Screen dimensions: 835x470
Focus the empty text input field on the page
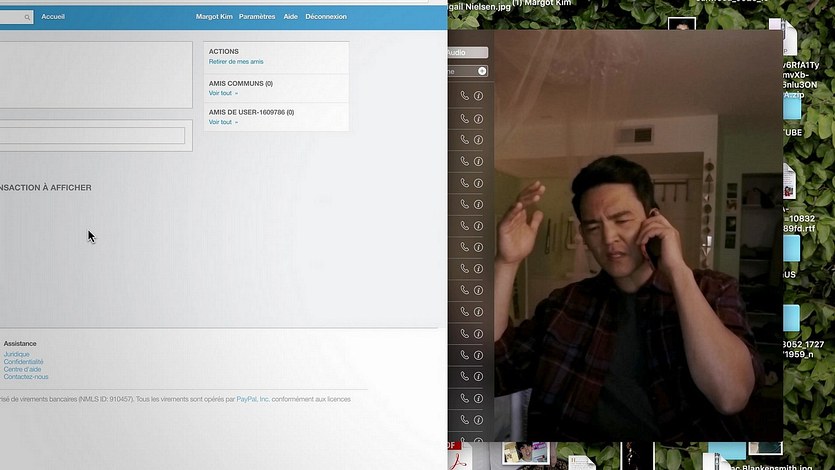[x=92, y=135]
